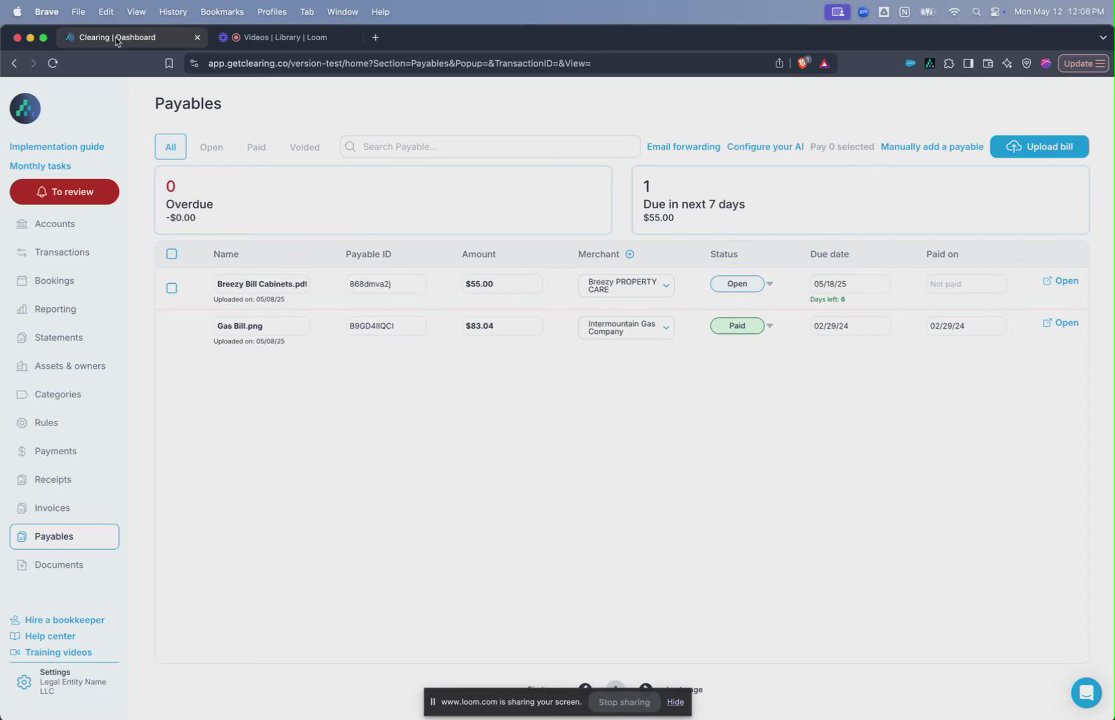Viewport: 1115px width, 720px height.
Task: Open Email forwarding link
Action: (x=683, y=146)
